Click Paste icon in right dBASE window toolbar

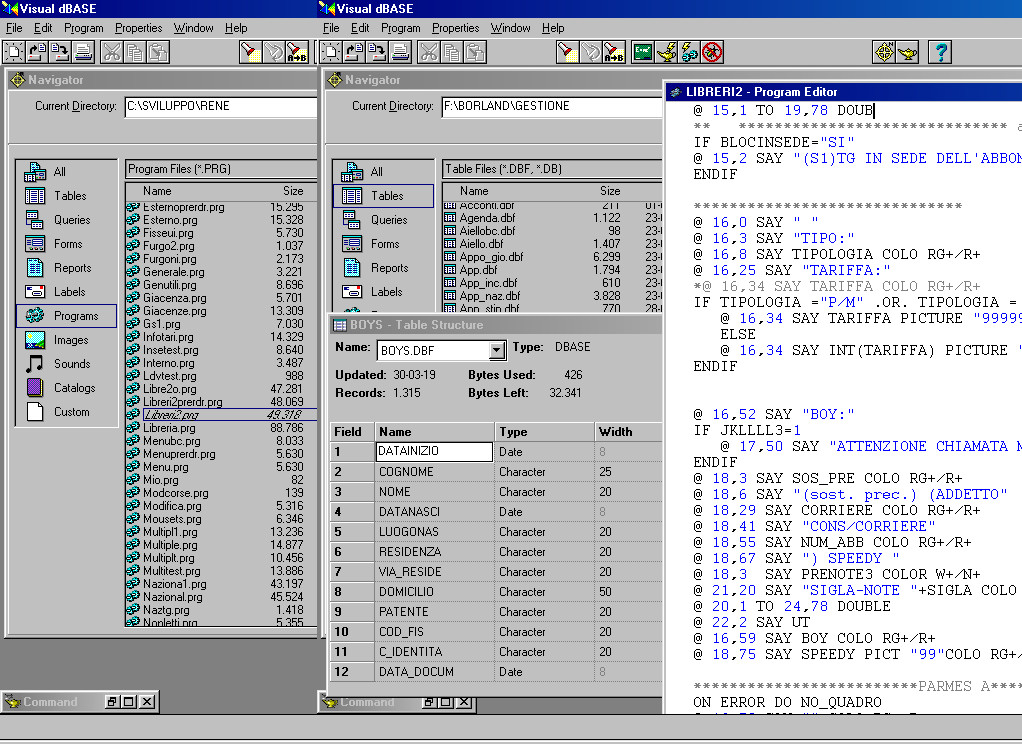tap(475, 52)
